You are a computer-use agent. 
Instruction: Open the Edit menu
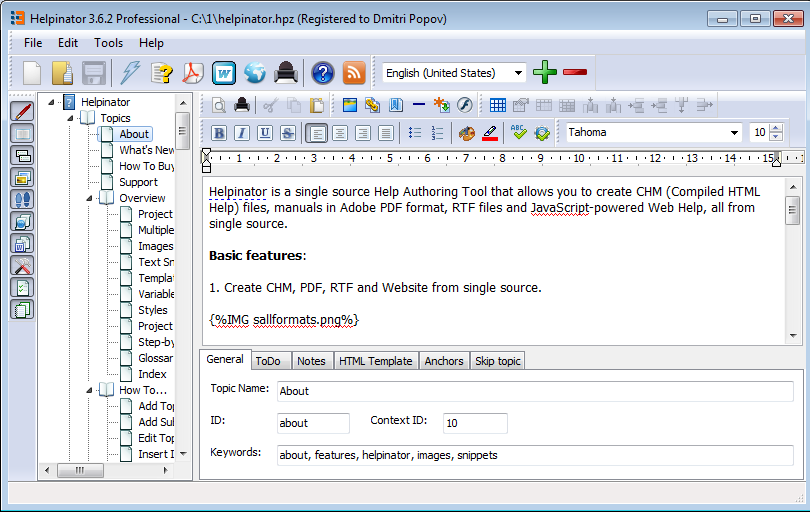point(68,43)
